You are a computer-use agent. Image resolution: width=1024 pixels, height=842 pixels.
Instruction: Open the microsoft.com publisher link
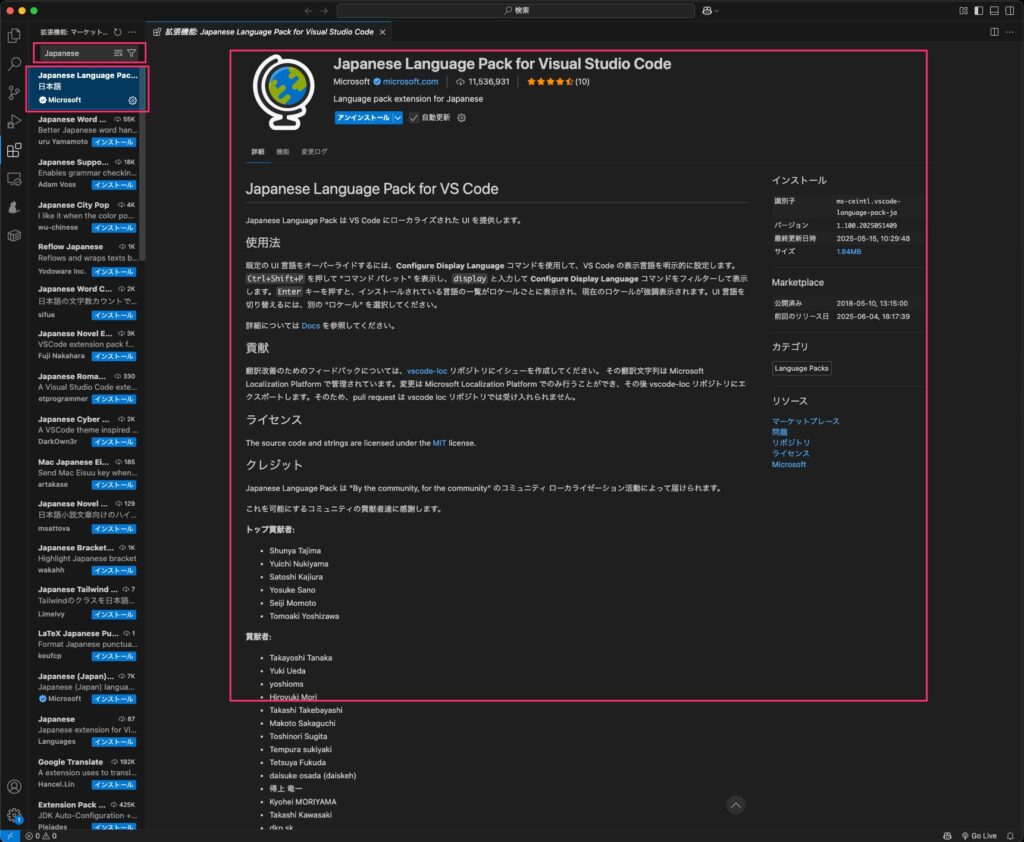pos(410,82)
